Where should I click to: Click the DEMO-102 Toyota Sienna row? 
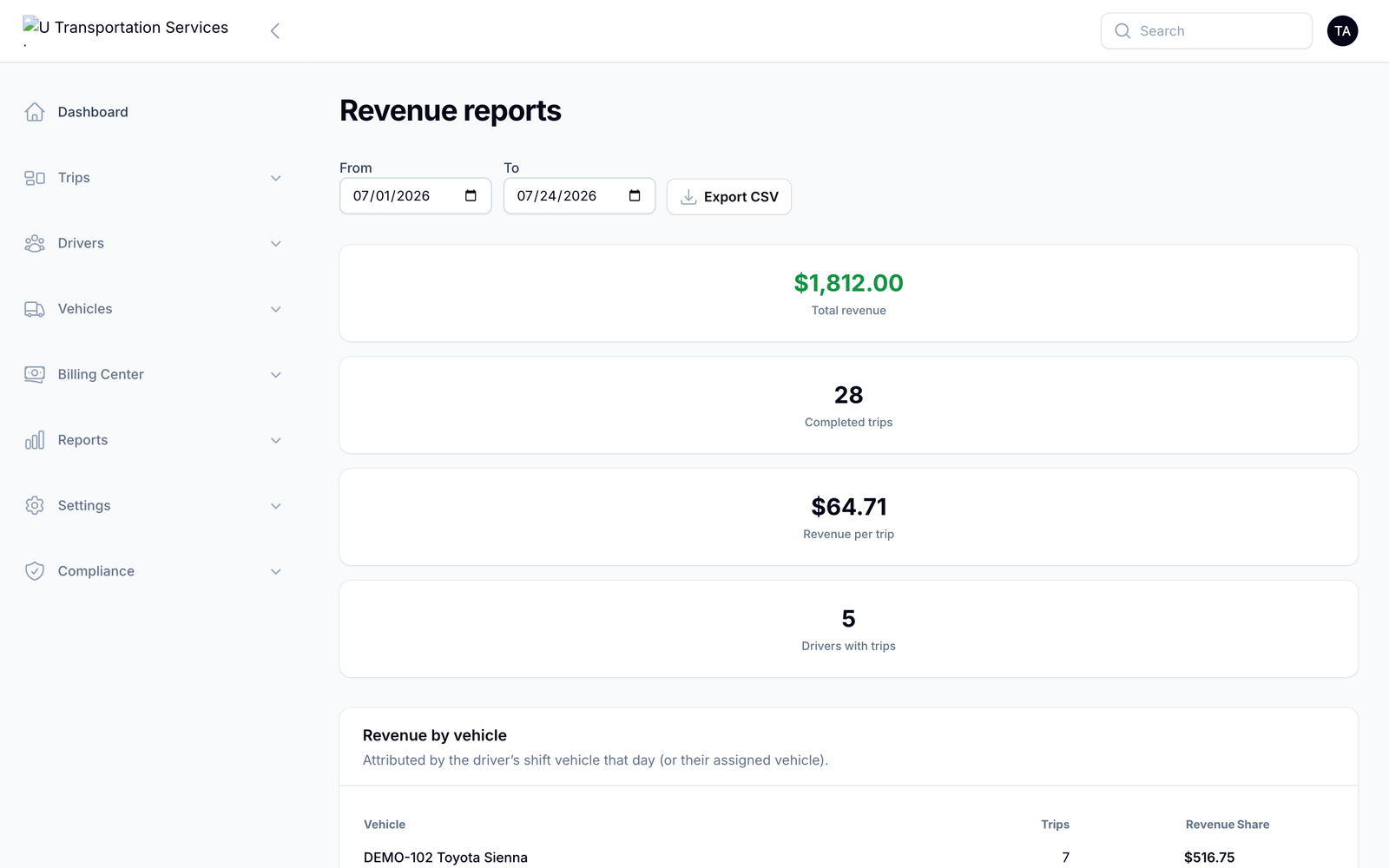tap(848, 858)
